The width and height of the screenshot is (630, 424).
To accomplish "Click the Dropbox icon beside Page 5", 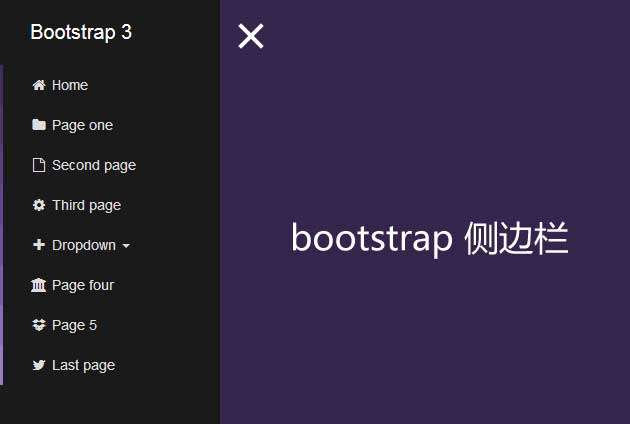I will point(39,325).
